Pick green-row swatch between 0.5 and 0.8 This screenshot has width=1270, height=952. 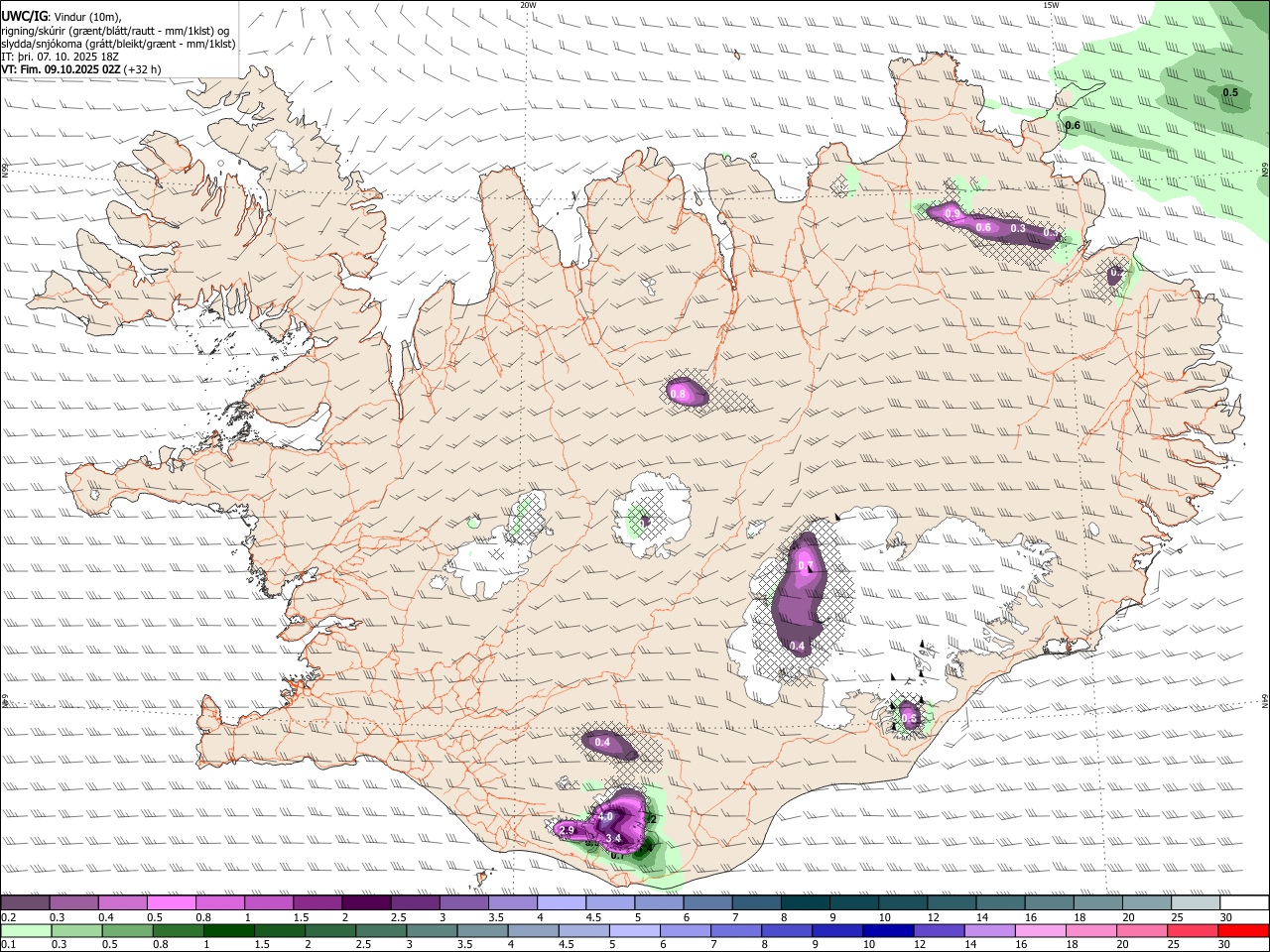128,930
